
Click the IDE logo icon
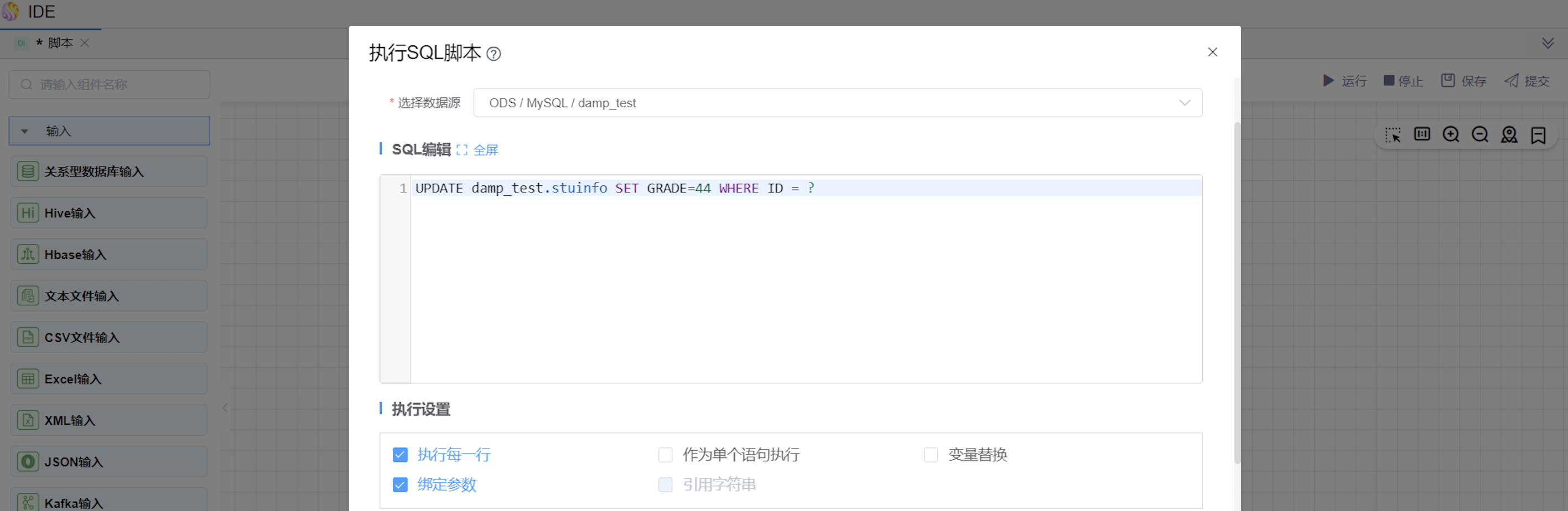tap(11, 12)
